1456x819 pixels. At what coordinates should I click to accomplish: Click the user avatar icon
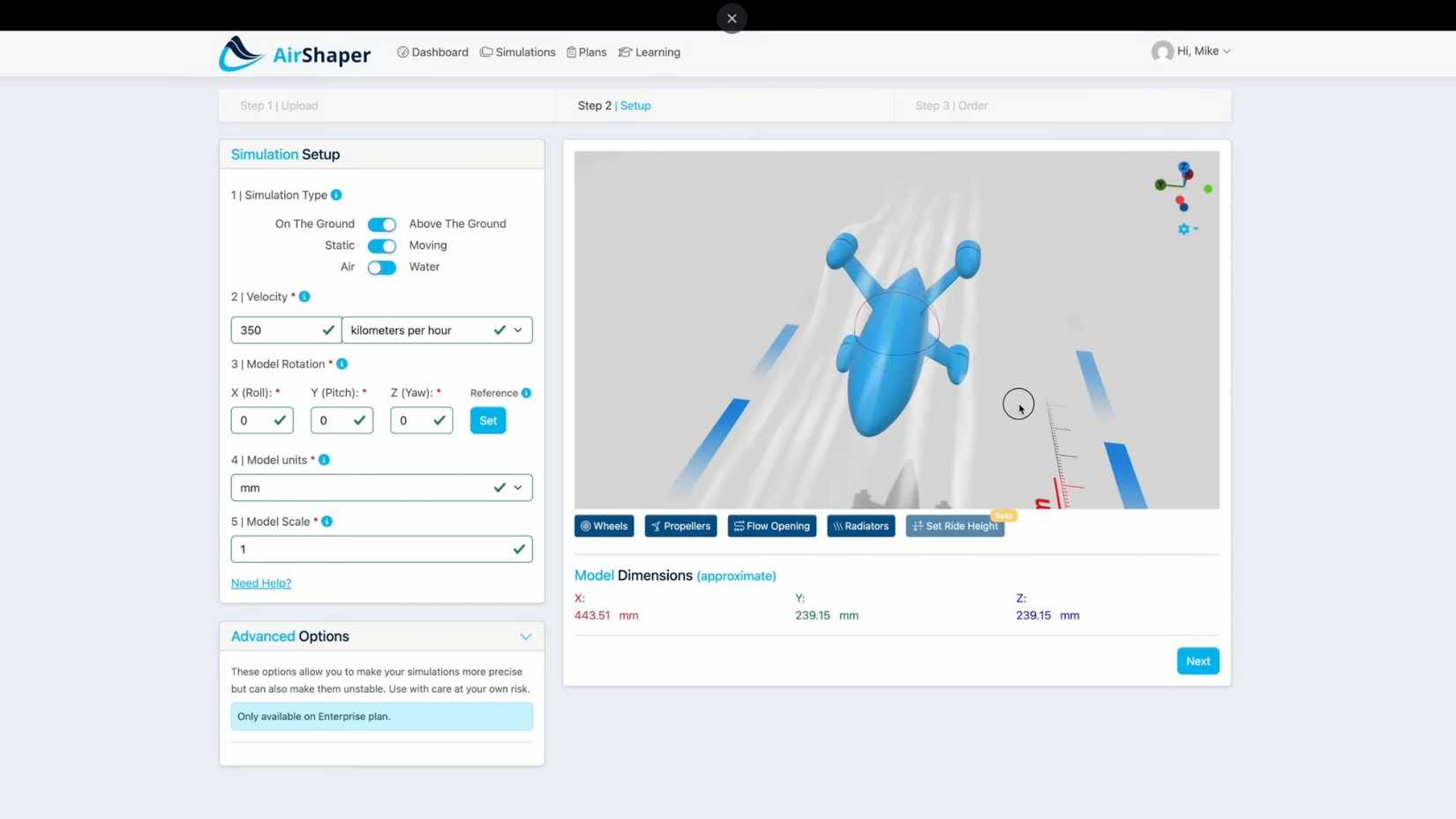1162,51
